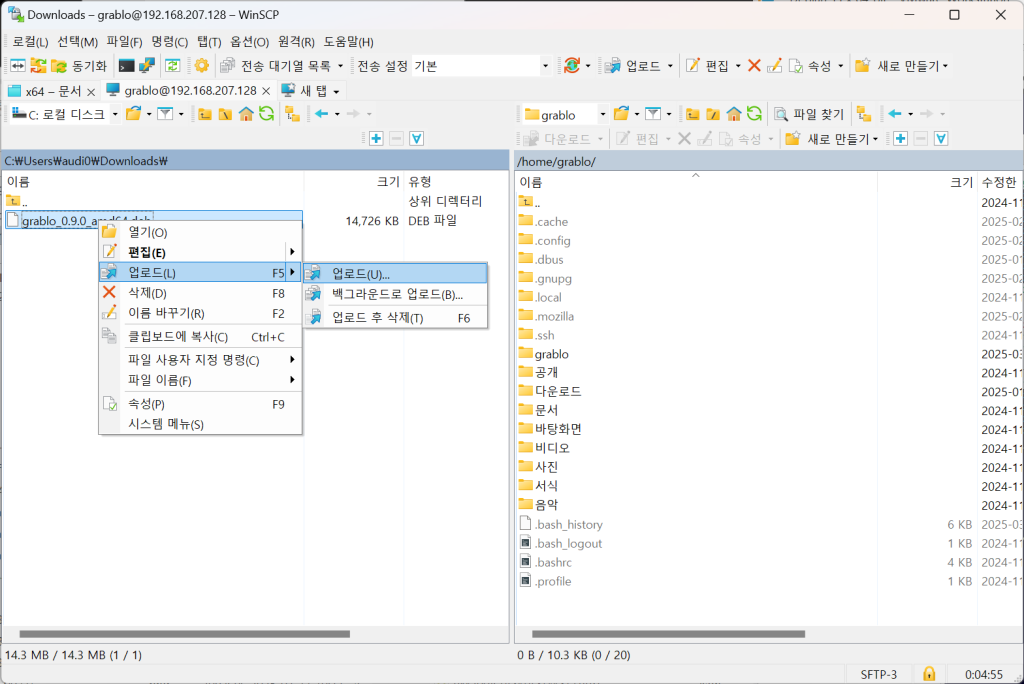Select 속성(P) in the context menu
This screenshot has width=1024, height=684.
click(x=200, y=404)
